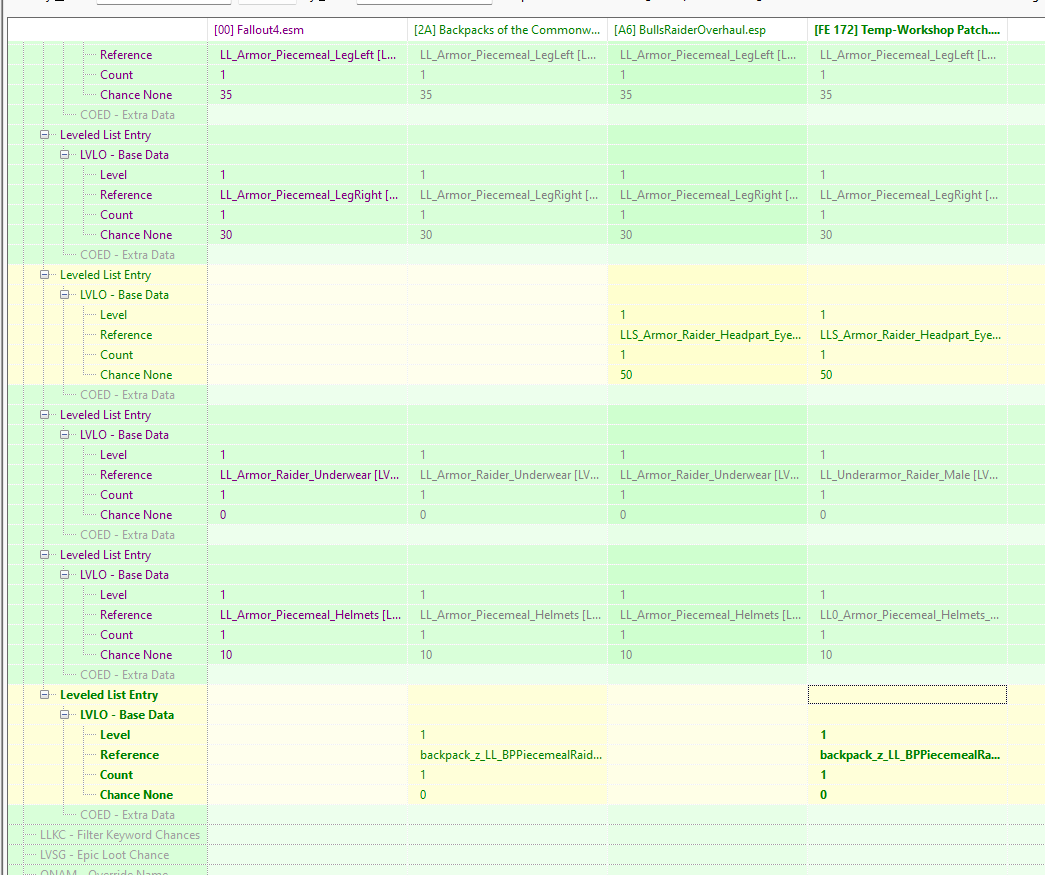
Task: Select the [FE 172] Temp-Workshop Patch column header
Action: (x=907, y=30)
